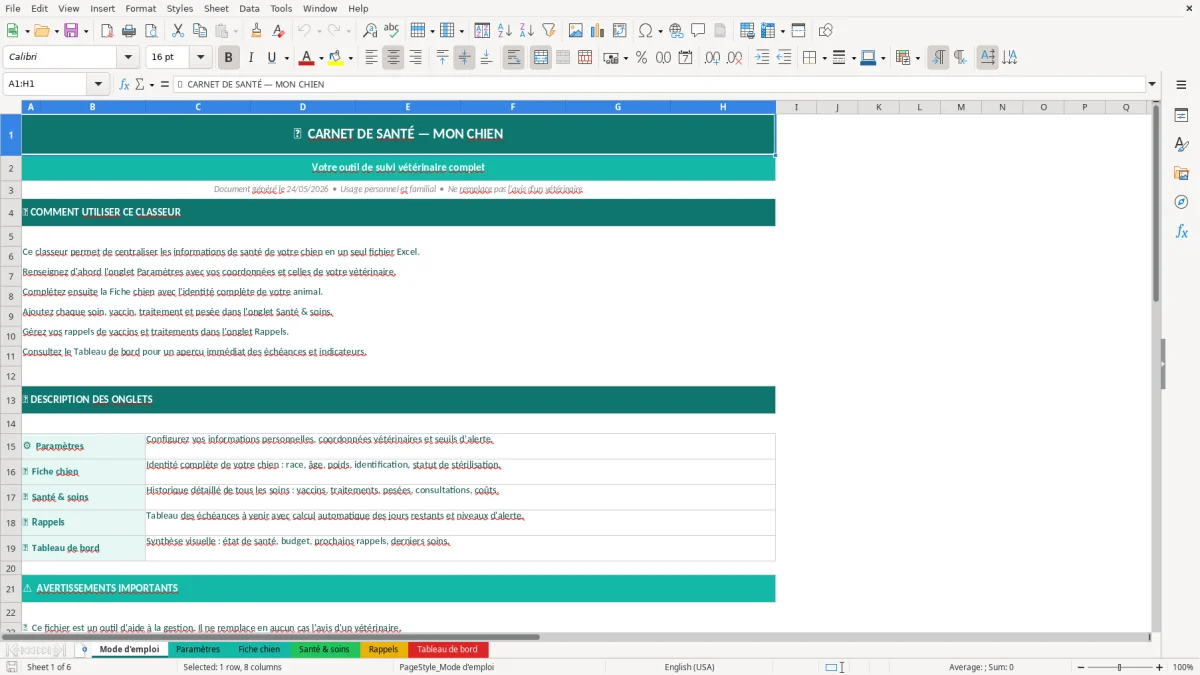Select row header 13
The width and height of the screenshot is (1200, 675).
(x=10, y=400)
